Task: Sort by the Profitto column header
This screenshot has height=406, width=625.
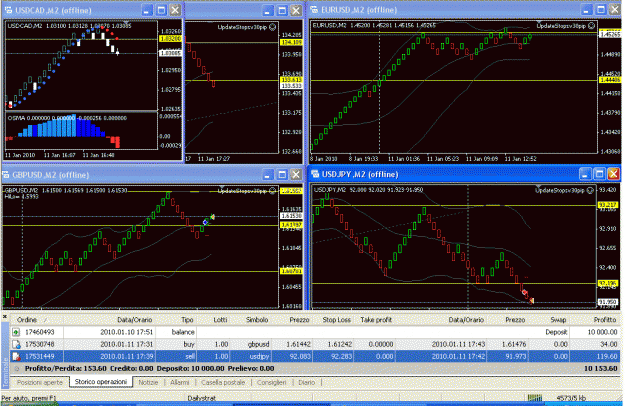Action: tap(595, 320)
